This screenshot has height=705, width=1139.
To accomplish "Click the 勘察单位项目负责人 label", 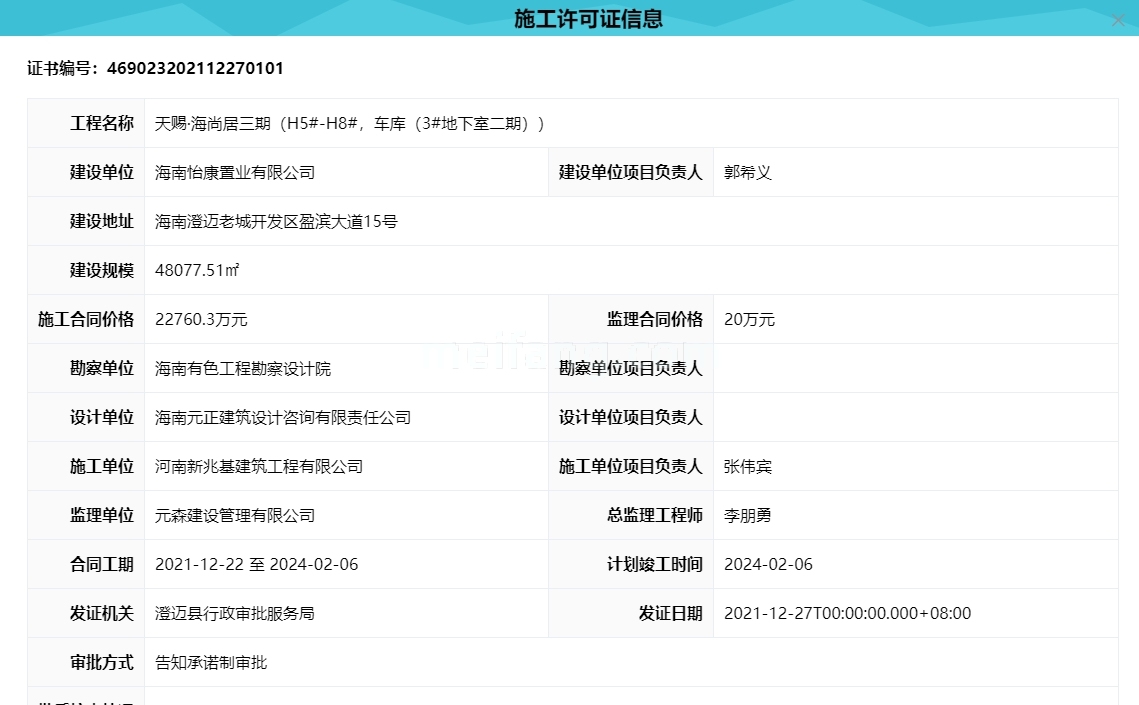I will click(x=631, y=369).
